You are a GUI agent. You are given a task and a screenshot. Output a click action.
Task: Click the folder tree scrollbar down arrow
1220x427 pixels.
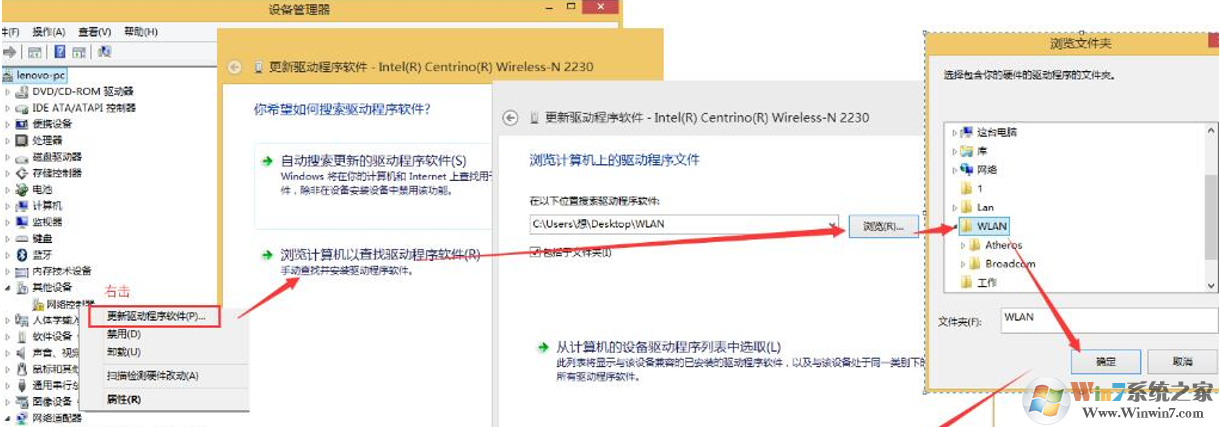point(1212,285)
